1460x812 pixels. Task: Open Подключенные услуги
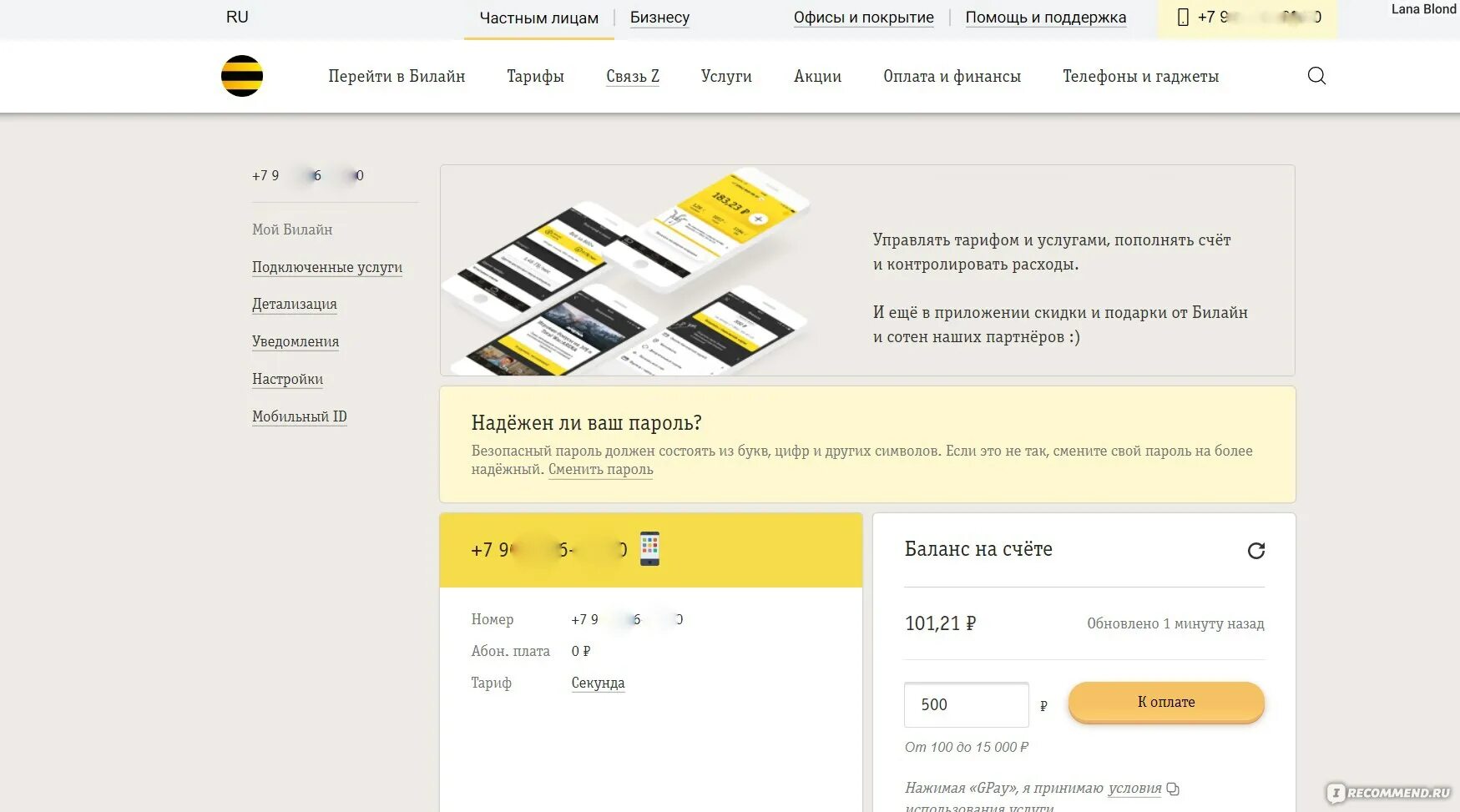click(327, 267)
